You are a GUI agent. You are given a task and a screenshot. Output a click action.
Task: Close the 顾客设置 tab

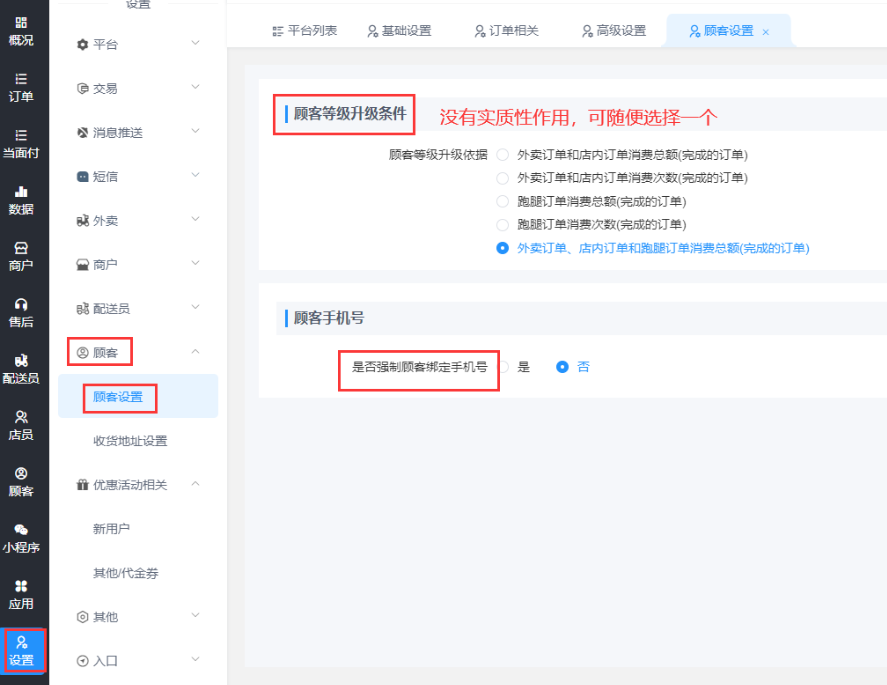point(766,32)
